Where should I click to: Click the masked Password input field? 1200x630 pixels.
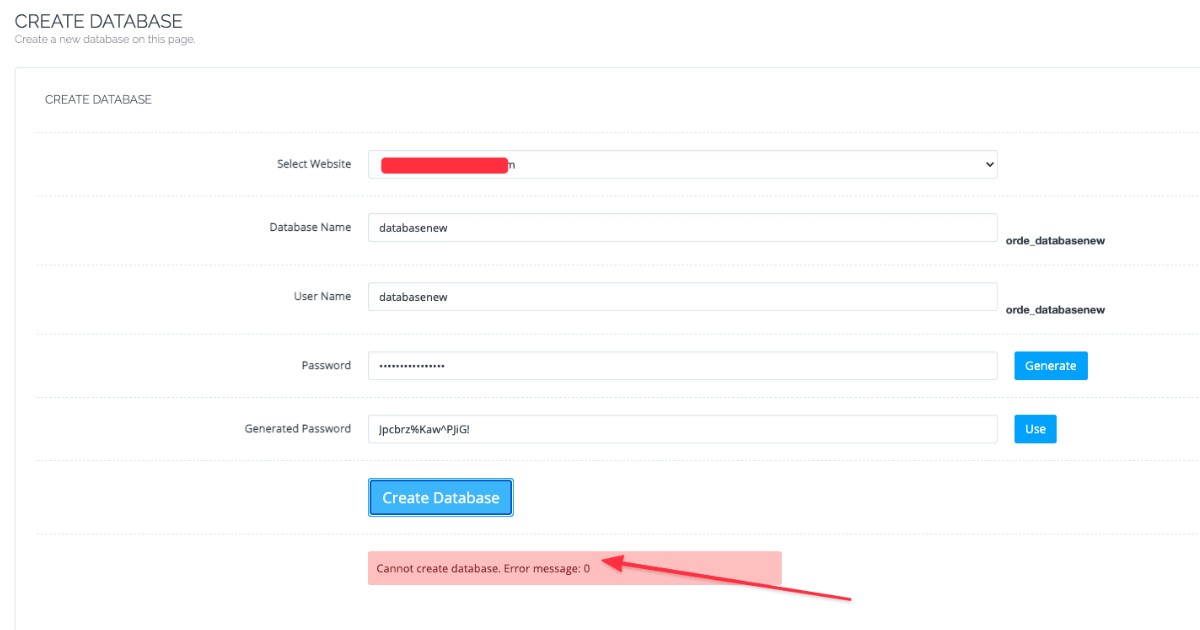pyautogui.click(x=683, y=365)
